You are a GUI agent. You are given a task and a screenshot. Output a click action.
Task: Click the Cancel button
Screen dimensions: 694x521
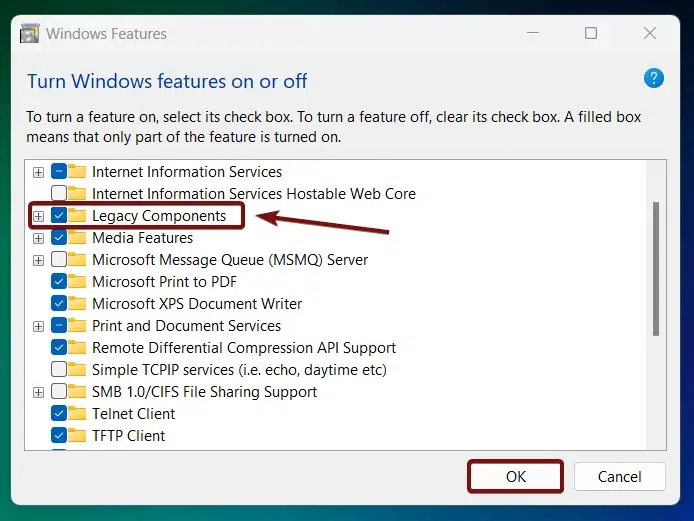620,477
